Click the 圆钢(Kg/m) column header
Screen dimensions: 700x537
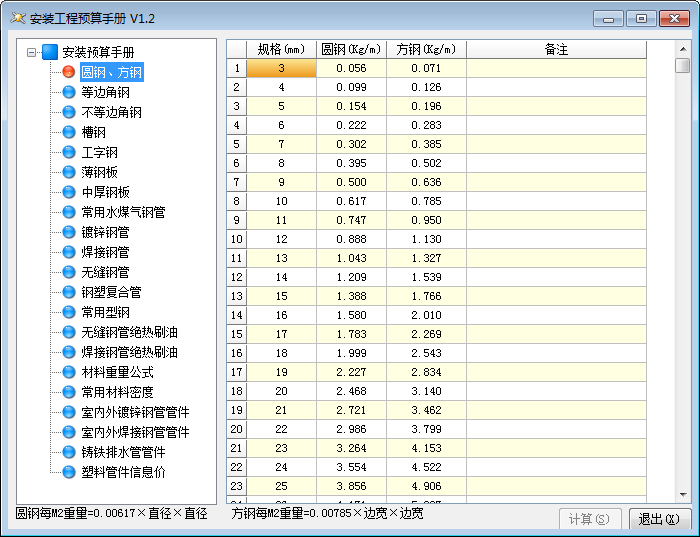tap(351, 49)
